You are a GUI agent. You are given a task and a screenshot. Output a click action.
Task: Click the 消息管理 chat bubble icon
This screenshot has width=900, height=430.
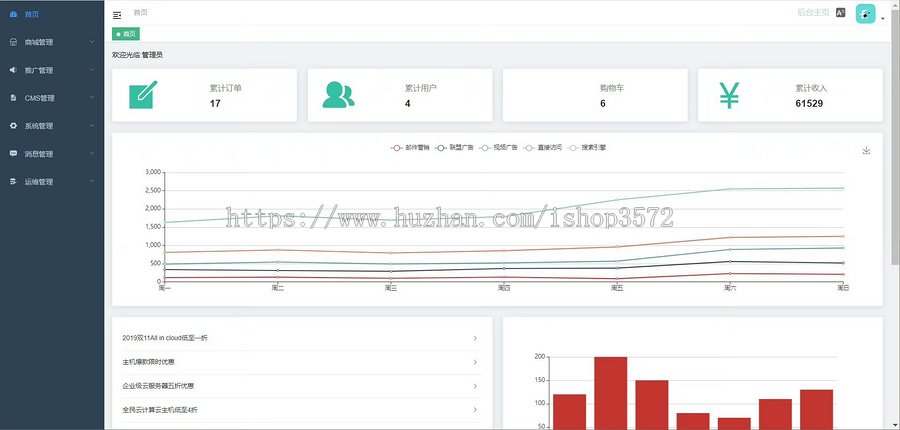point(13,154)
